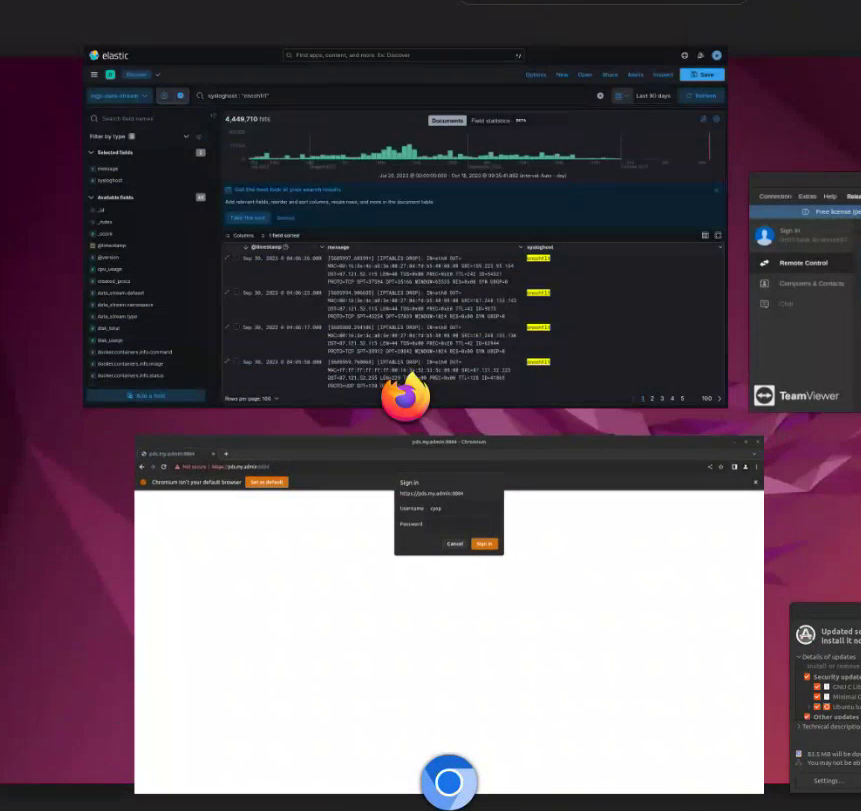Switch to the Field statistics tab
Screen dimensions: 861x811
tap(490, 121)
